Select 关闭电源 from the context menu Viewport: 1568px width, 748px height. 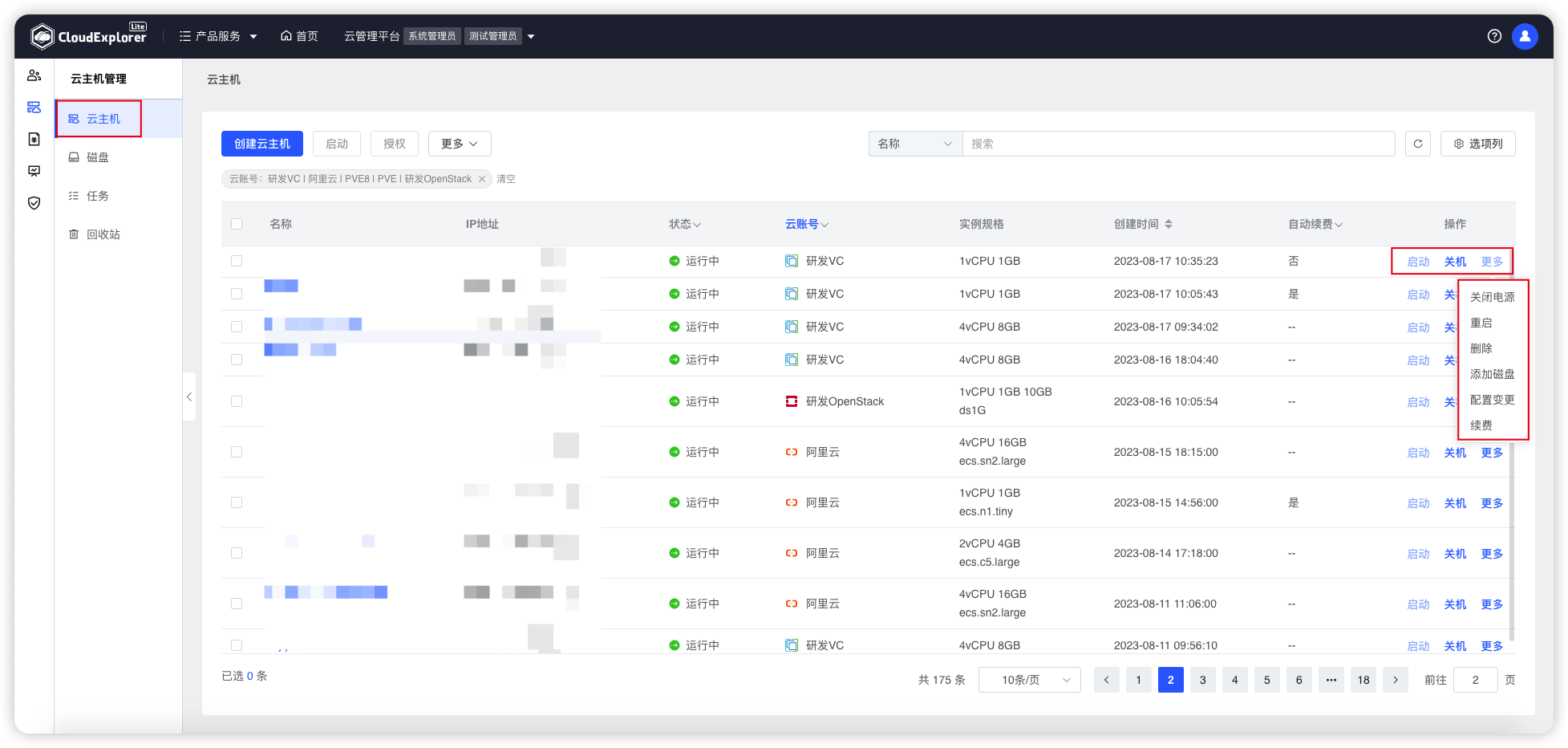coord(1493,297)
